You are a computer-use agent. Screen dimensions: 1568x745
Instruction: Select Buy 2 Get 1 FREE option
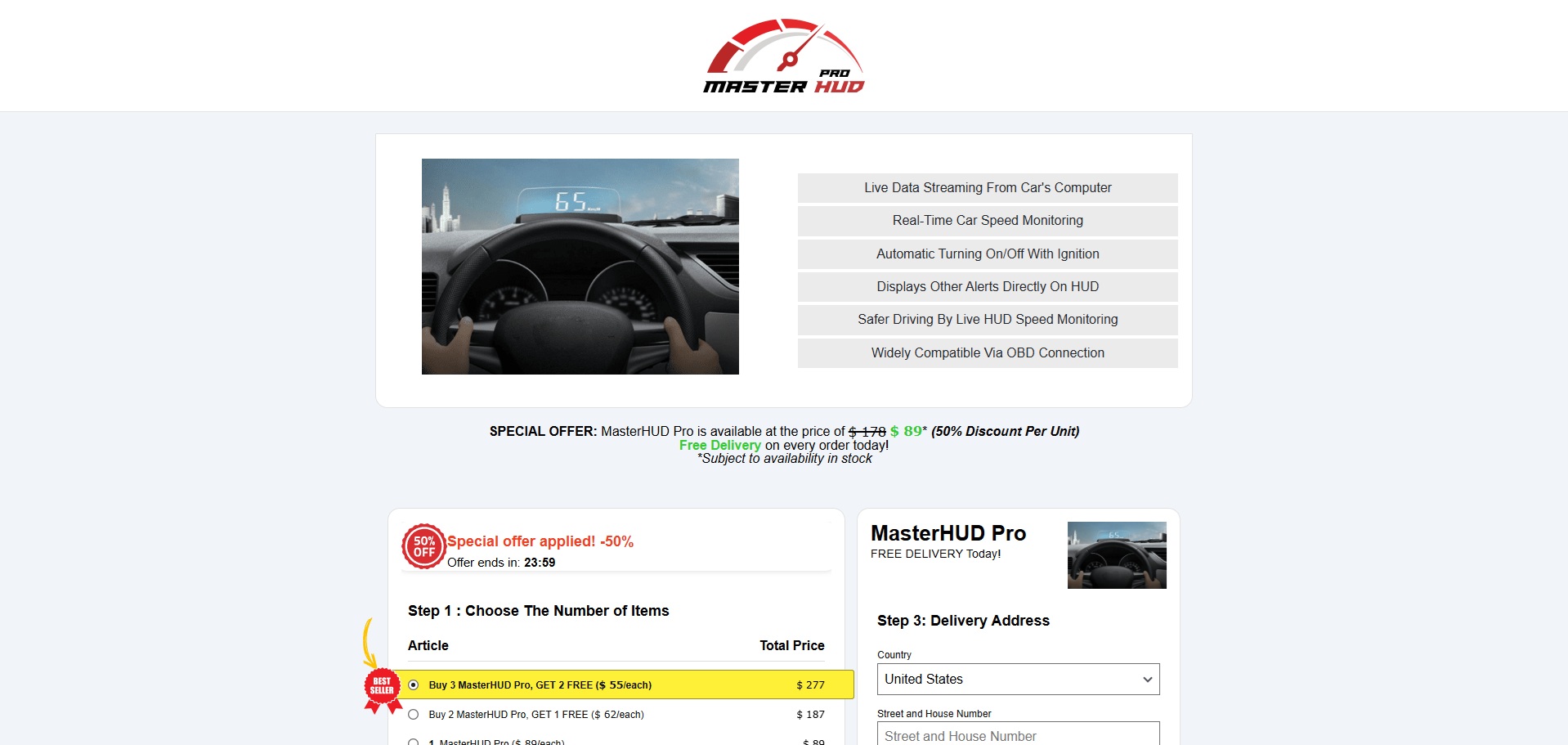(414, 715)
